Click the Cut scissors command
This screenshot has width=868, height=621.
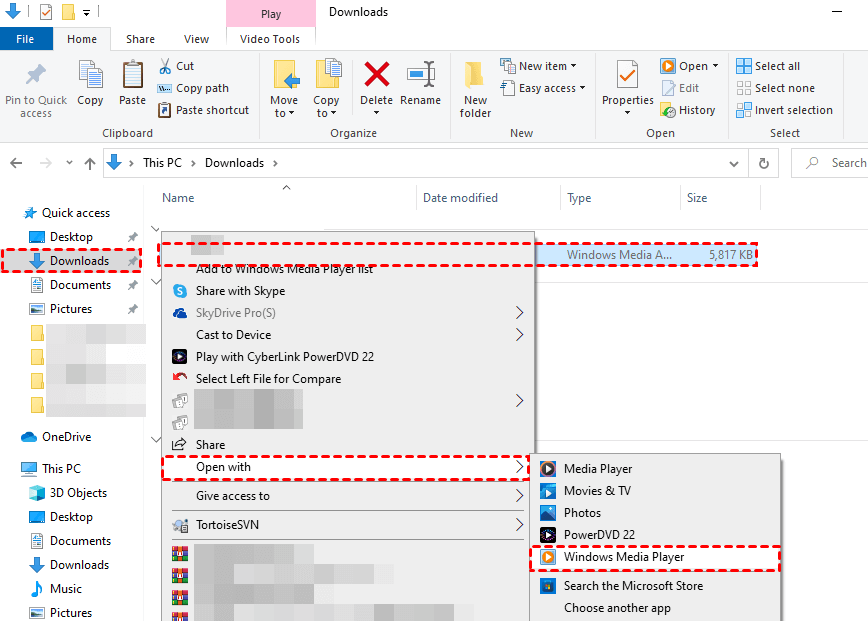(x=177, y=66)
